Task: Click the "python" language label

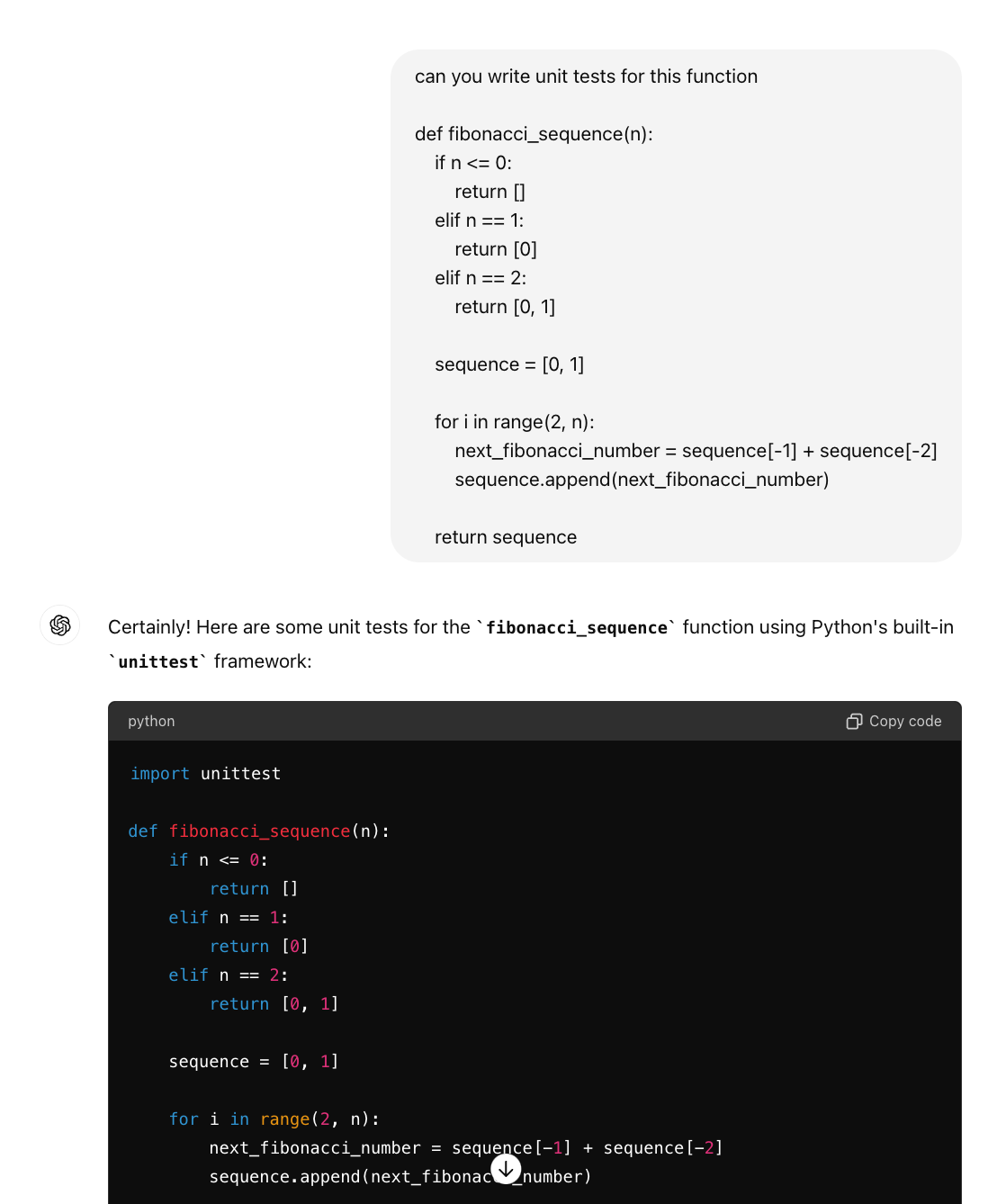Action: click(151, 722)
